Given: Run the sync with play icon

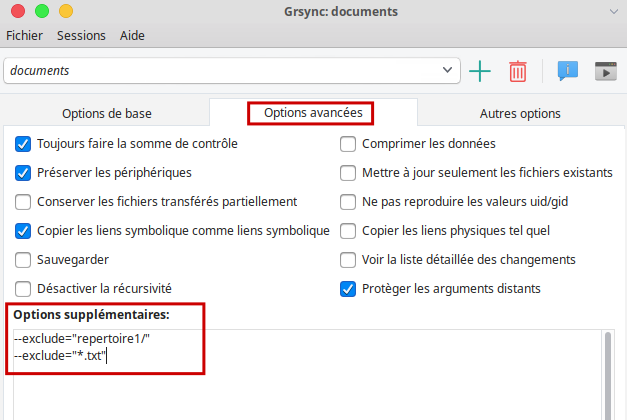Looking at the screenshot, I should 606,71.
